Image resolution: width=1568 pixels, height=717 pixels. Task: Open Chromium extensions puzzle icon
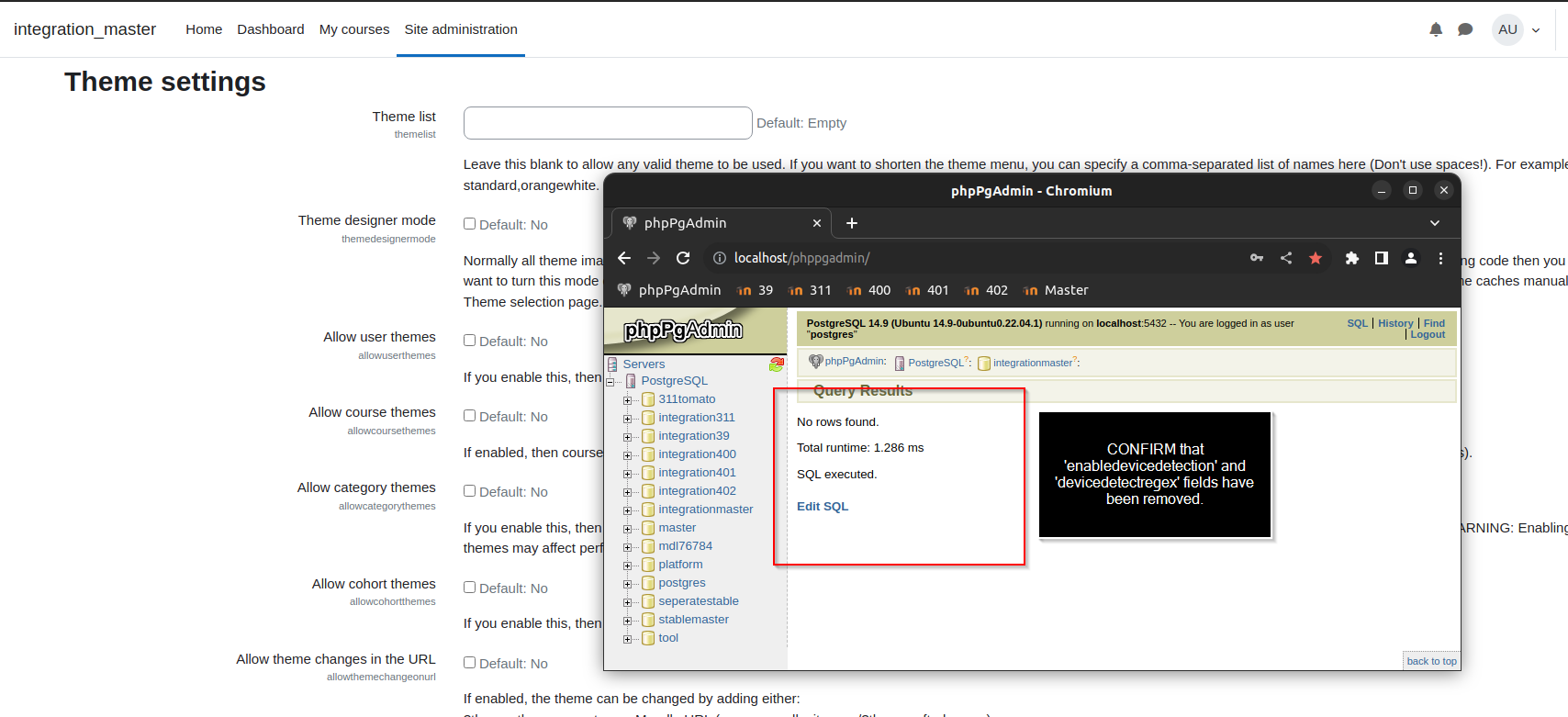(x=1352, y=258)
